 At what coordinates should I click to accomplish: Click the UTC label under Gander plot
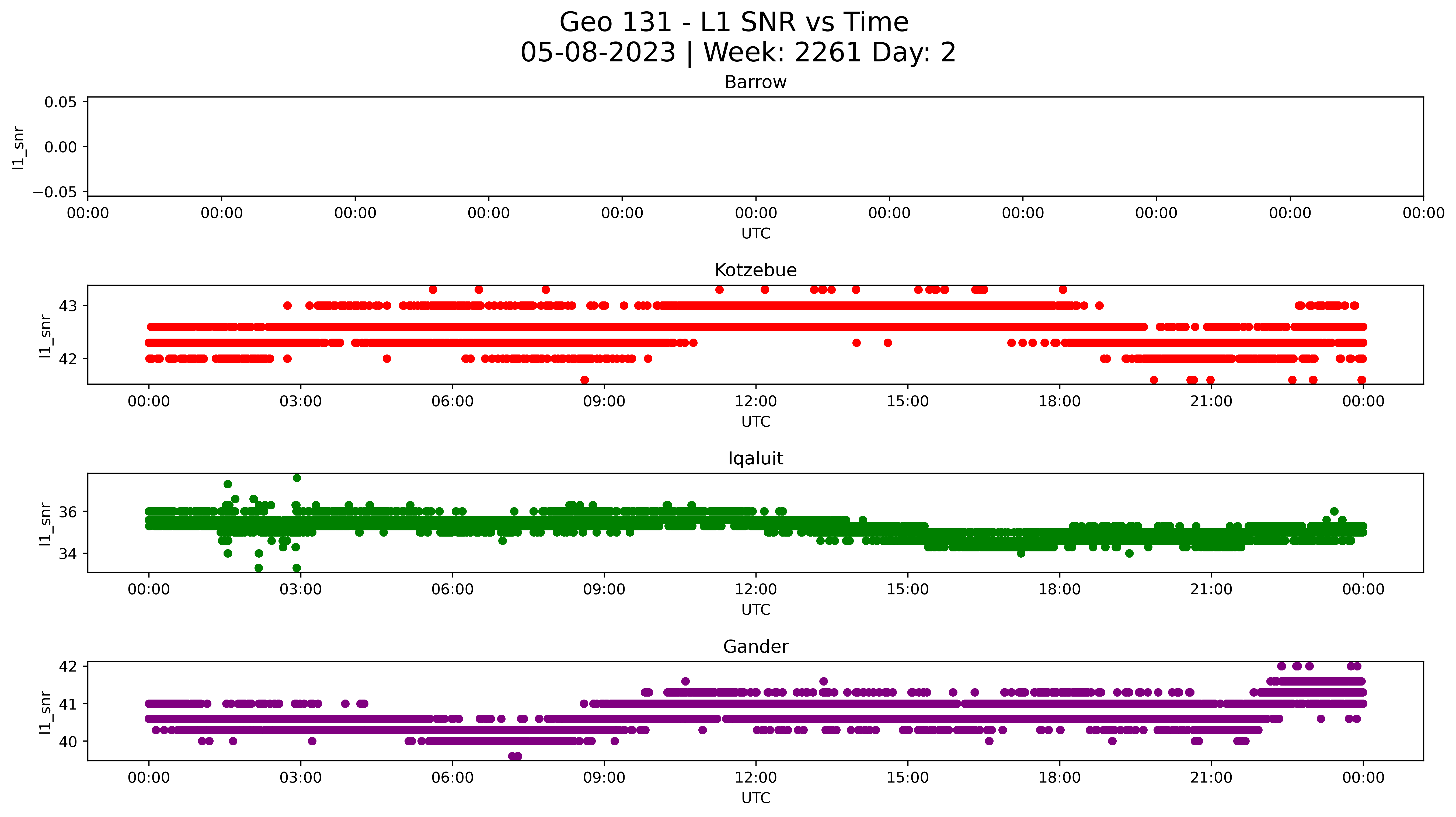(755, 798)
